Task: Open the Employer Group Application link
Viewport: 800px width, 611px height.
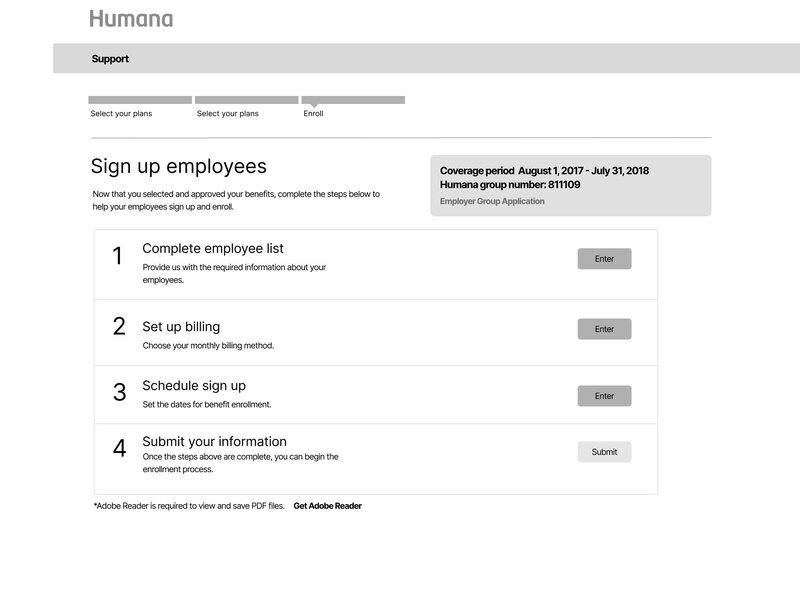Action: point(492,201)
